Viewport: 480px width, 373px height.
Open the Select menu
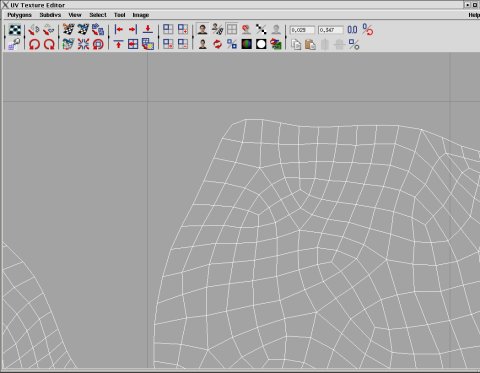click(98, 15)
